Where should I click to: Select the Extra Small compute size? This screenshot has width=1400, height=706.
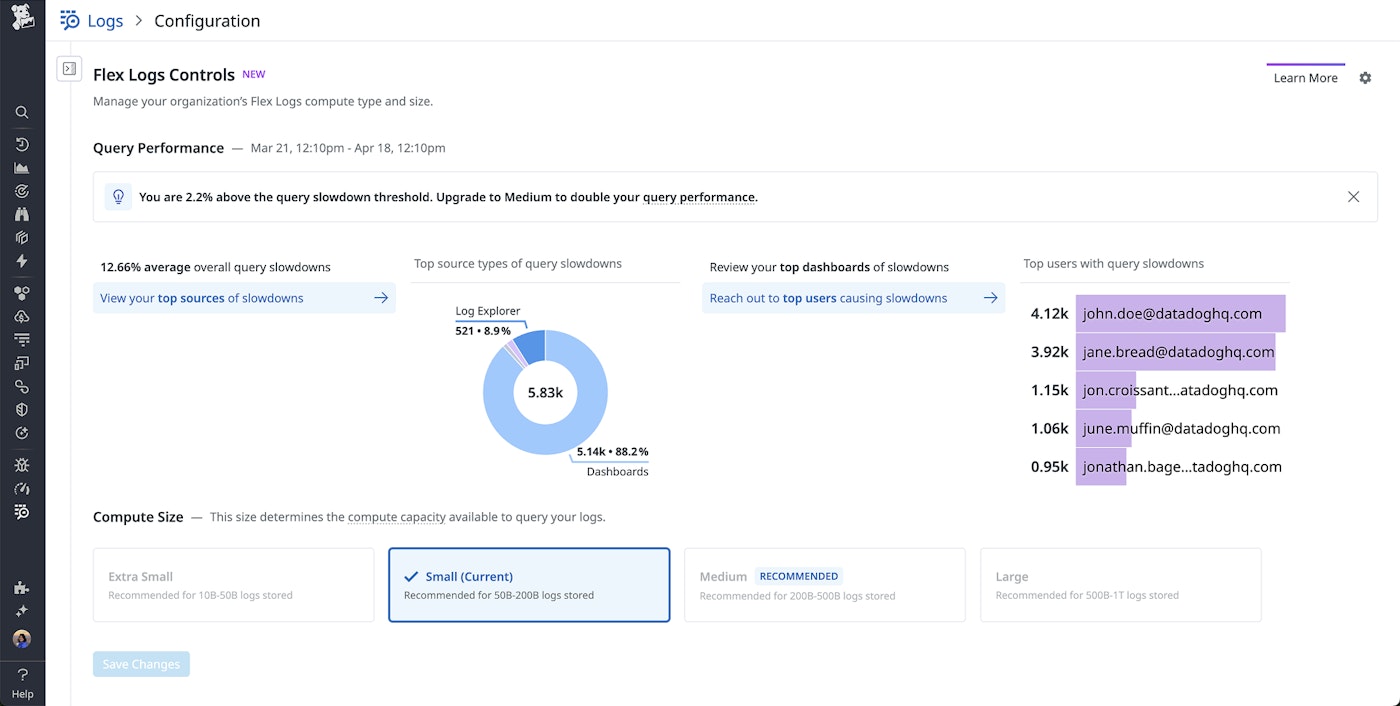[233, 585]
